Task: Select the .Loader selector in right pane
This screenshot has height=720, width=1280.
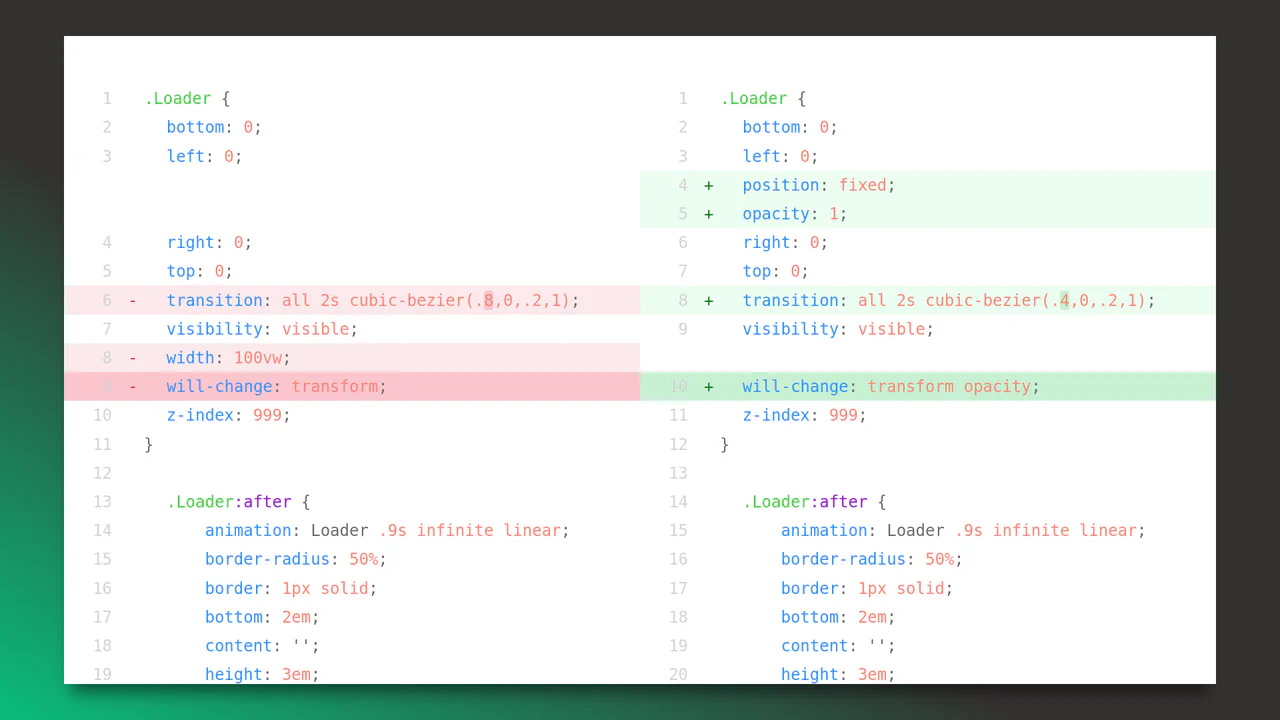Action: click(x=754, y=99)
